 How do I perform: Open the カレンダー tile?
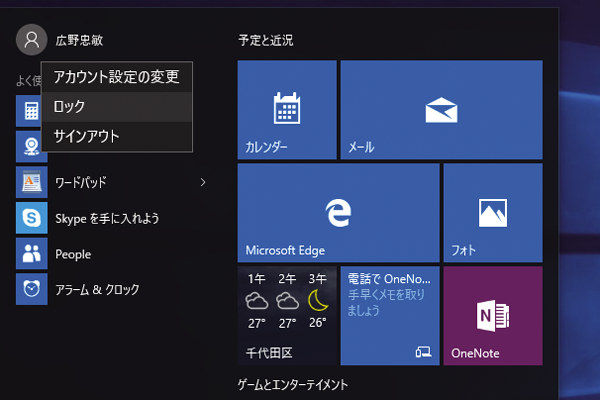(287, 110)
